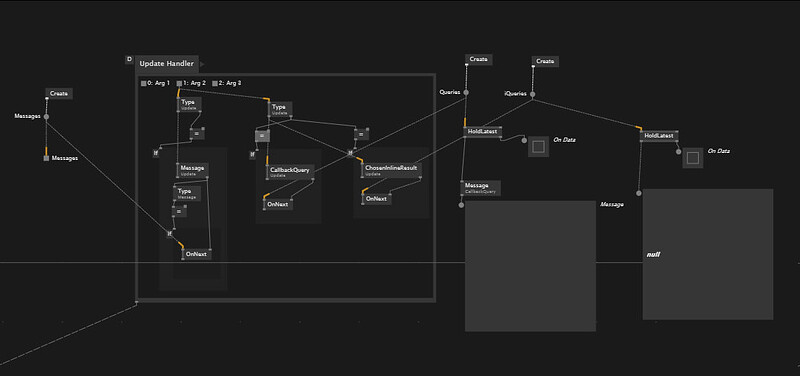Click the Create node above Messages
This screenshot has height=376, width=800.
[x=59, y=93]
